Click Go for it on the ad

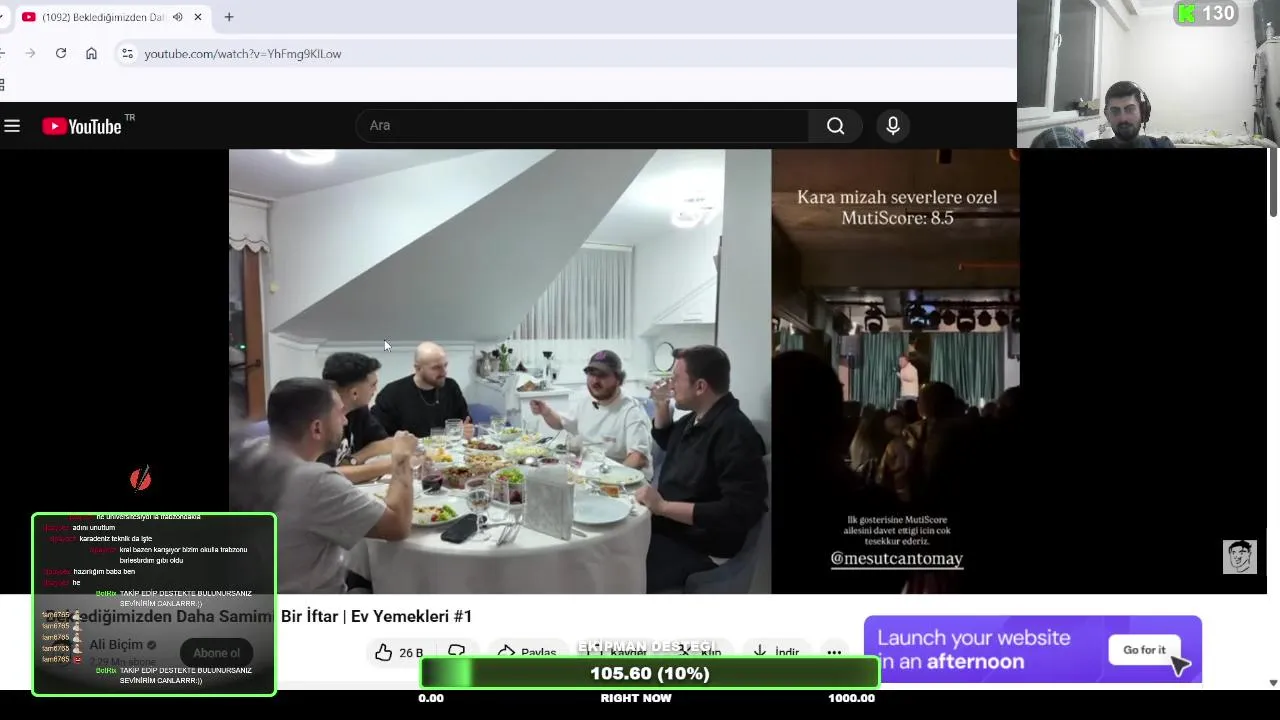point(1144,650)
